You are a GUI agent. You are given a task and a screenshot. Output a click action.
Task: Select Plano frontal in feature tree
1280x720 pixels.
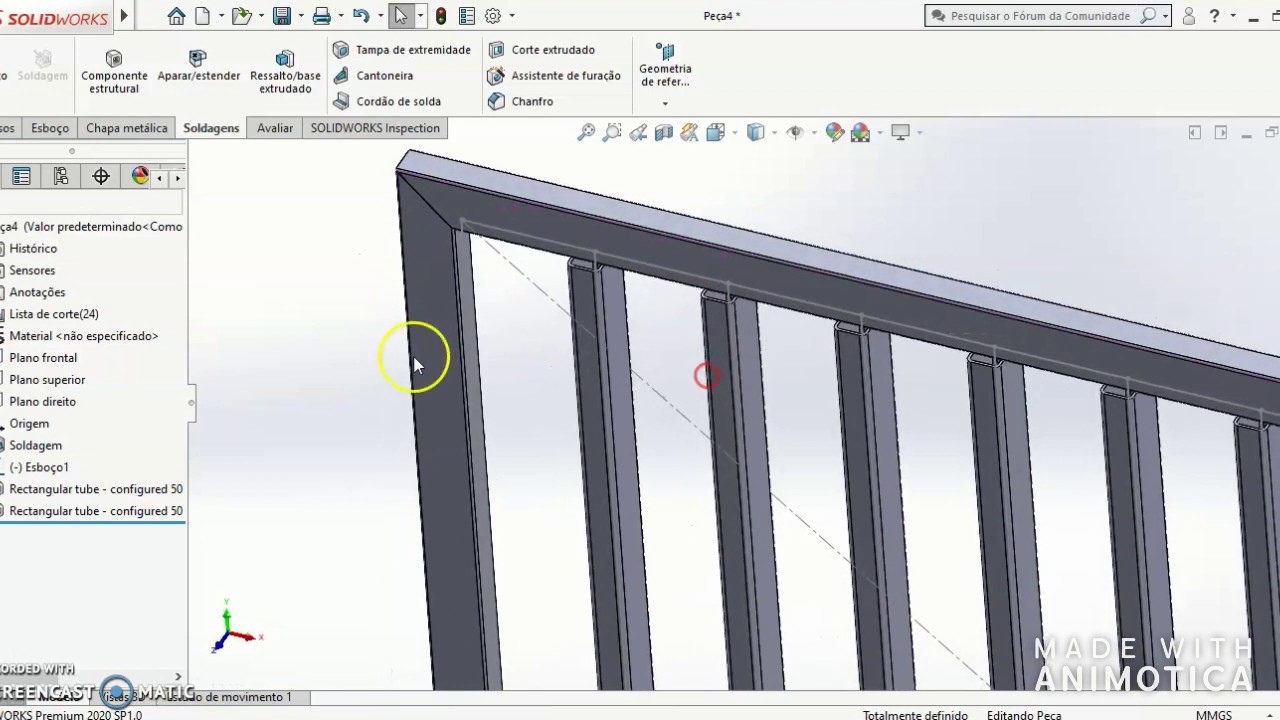pyautogui.click(x=43, y=358)
